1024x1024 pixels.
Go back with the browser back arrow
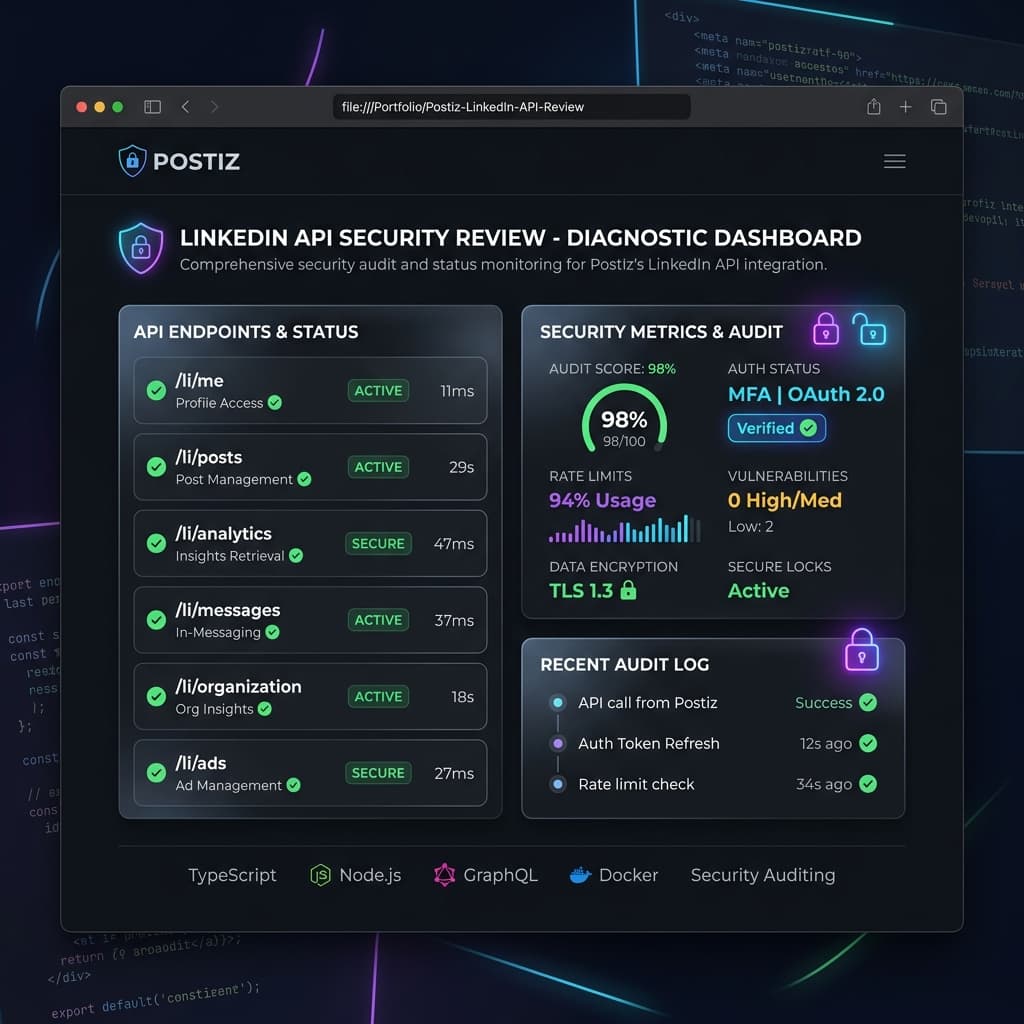point(185,106)
